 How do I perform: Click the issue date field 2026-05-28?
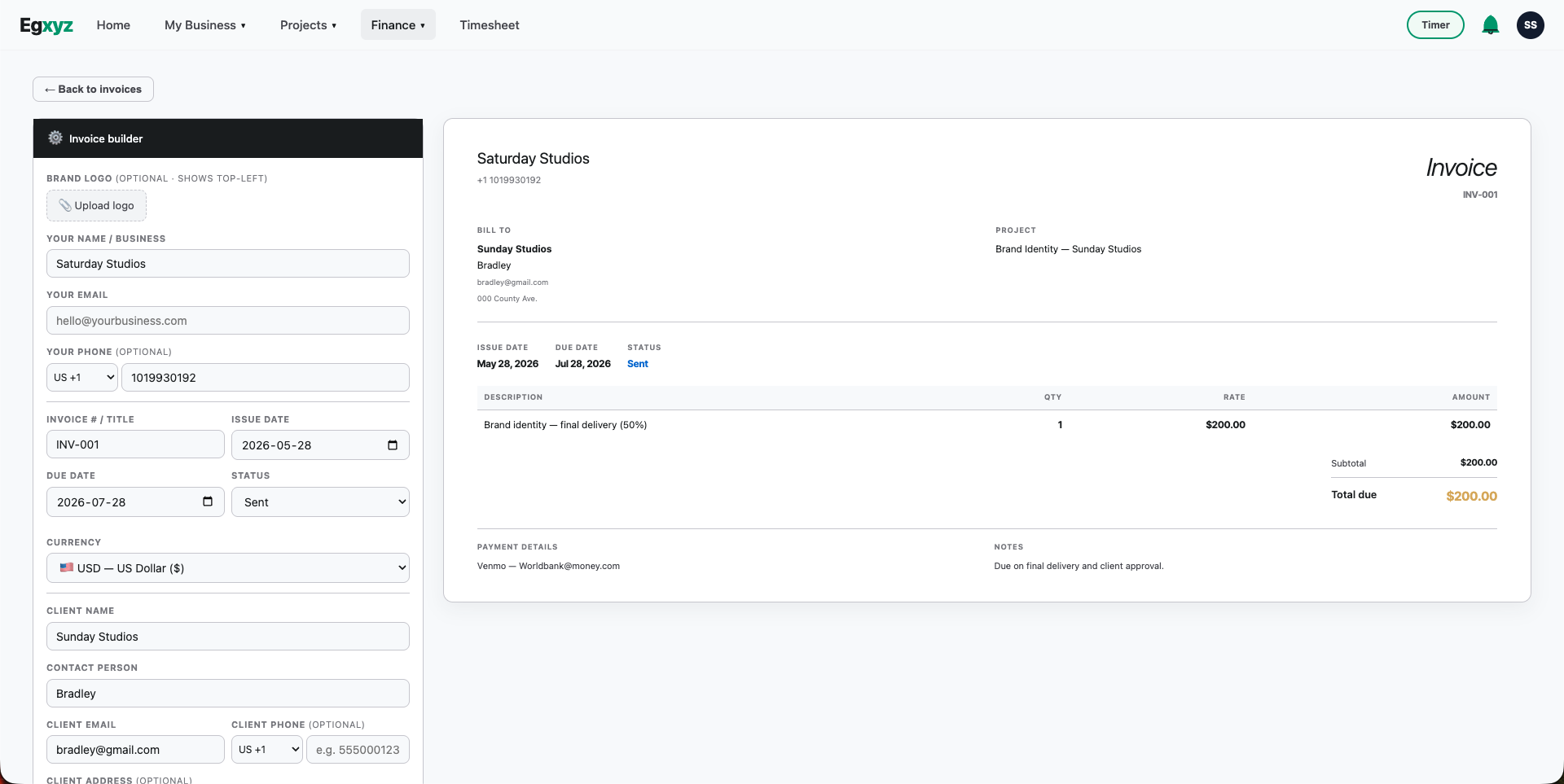tap(320, 445)
